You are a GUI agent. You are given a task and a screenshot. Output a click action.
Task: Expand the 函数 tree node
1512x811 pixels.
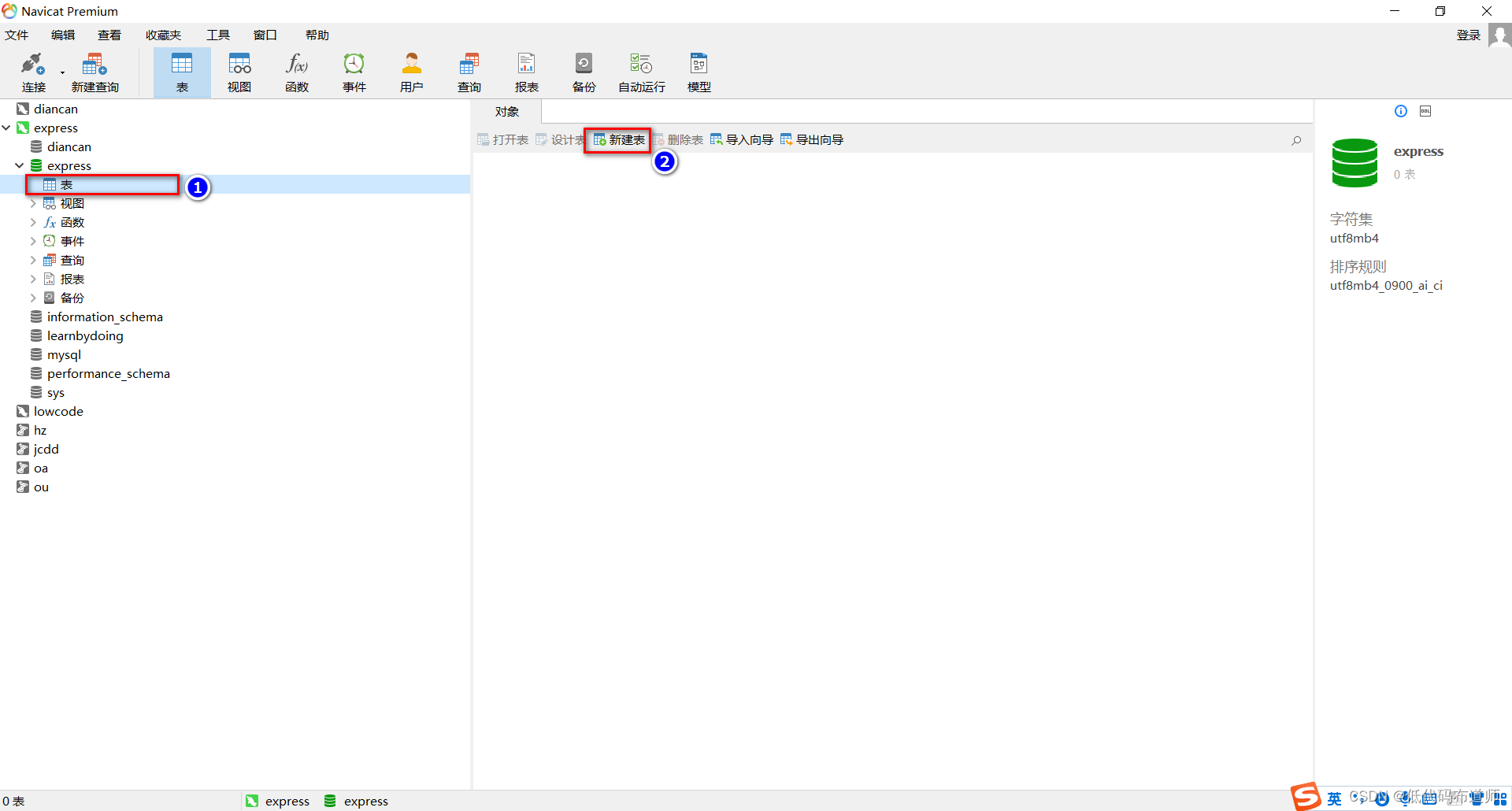pos(33,222)
